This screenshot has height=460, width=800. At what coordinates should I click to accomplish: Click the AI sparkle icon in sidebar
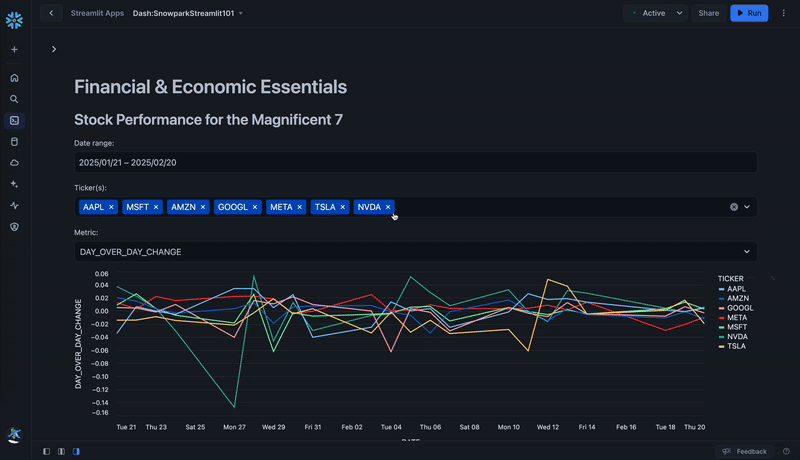tap(14, 184)
